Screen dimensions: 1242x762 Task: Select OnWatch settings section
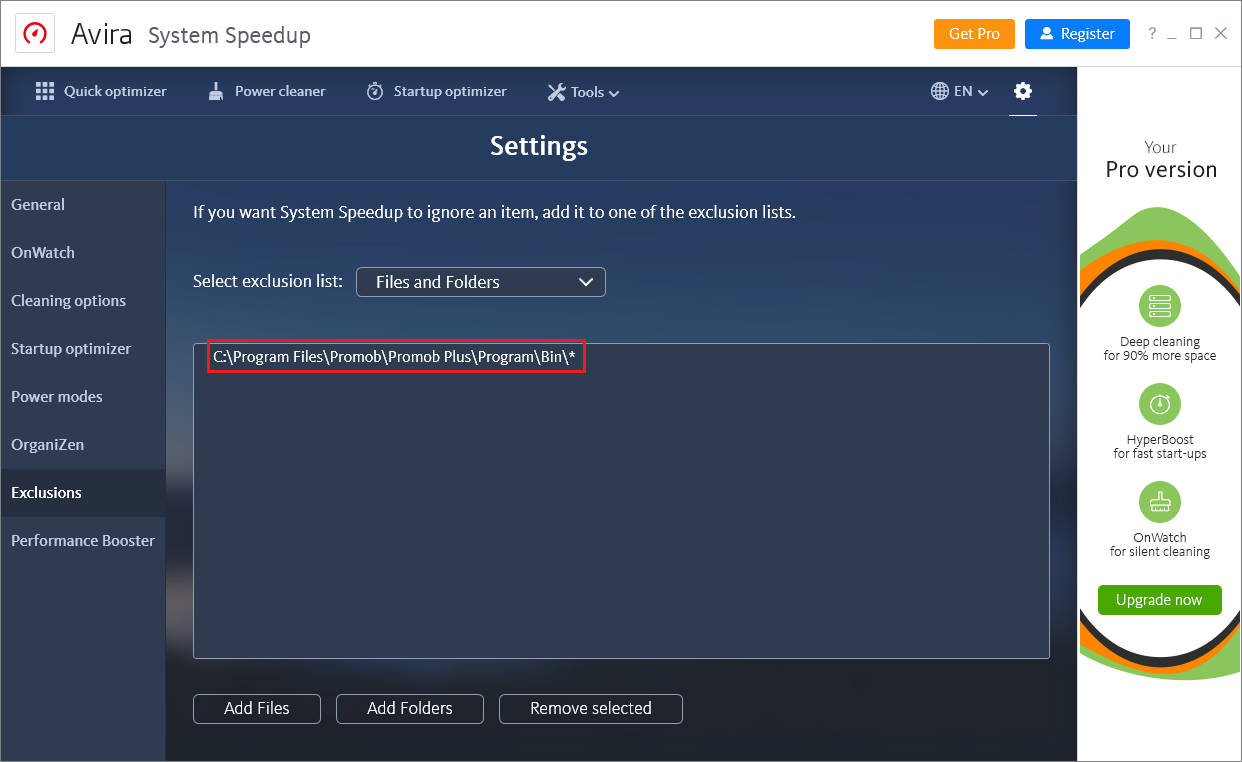(83, 253)
